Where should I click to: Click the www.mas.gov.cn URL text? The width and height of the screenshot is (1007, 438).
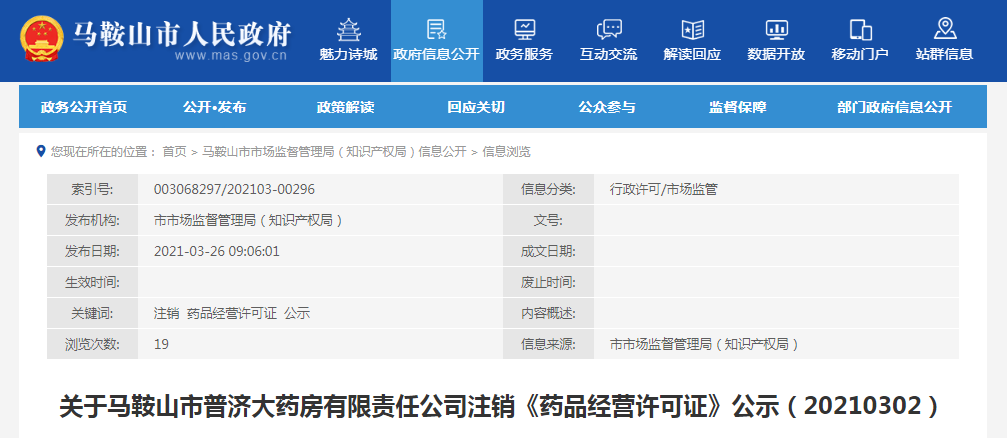point(231,55)
